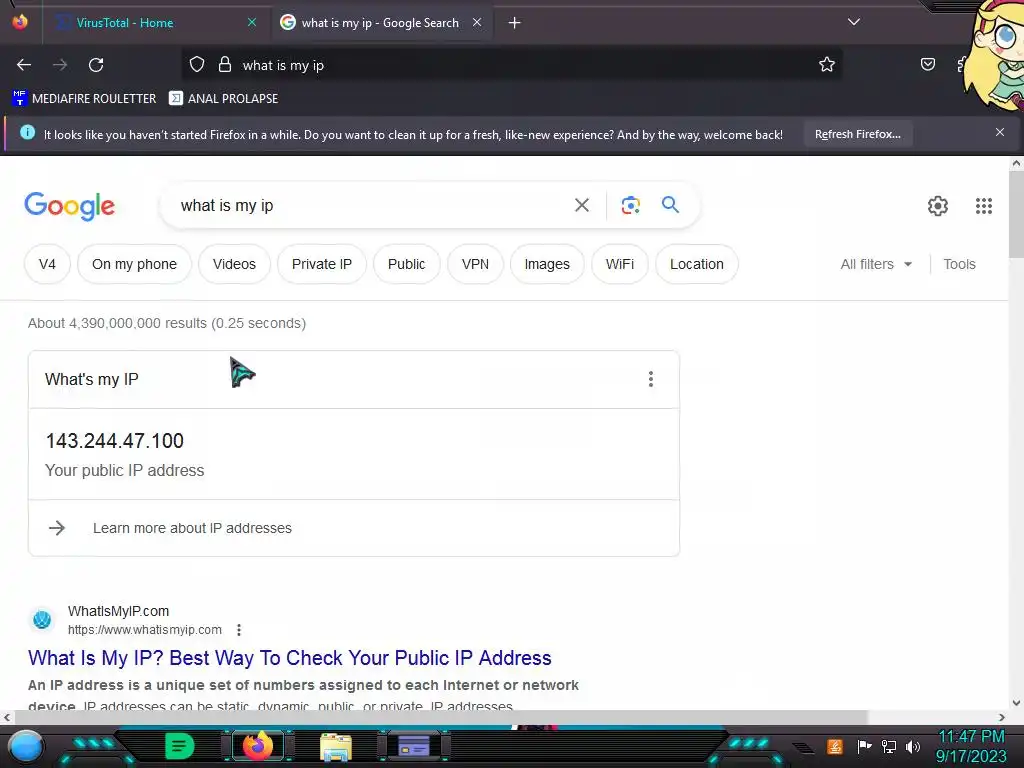This screenshot has height=768, width=1024.
Task: Select the Public filter chip
Action: tap(406, 264)
